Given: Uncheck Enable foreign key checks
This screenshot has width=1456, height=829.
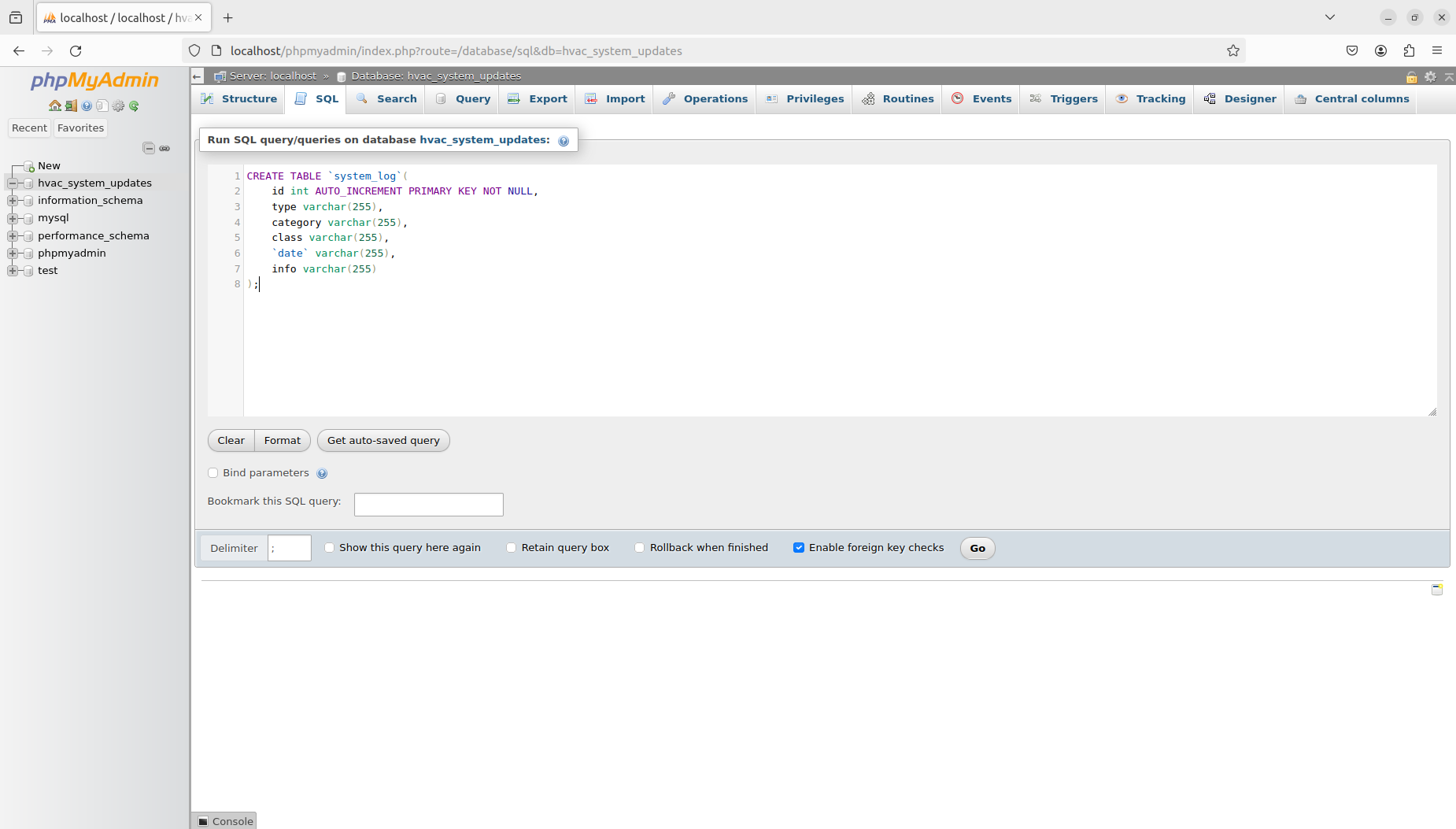Looking at the screenshot, I should coord(799,548).
